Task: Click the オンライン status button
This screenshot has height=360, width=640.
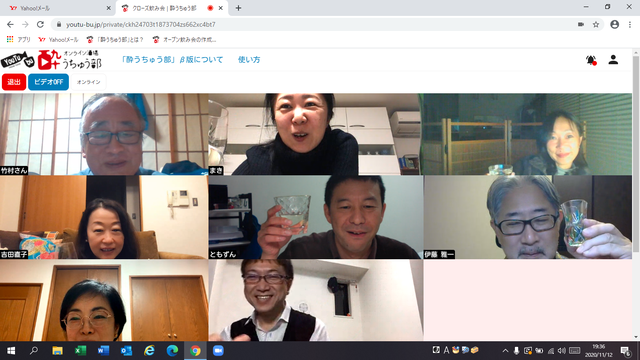Action: tap(88, 82)
